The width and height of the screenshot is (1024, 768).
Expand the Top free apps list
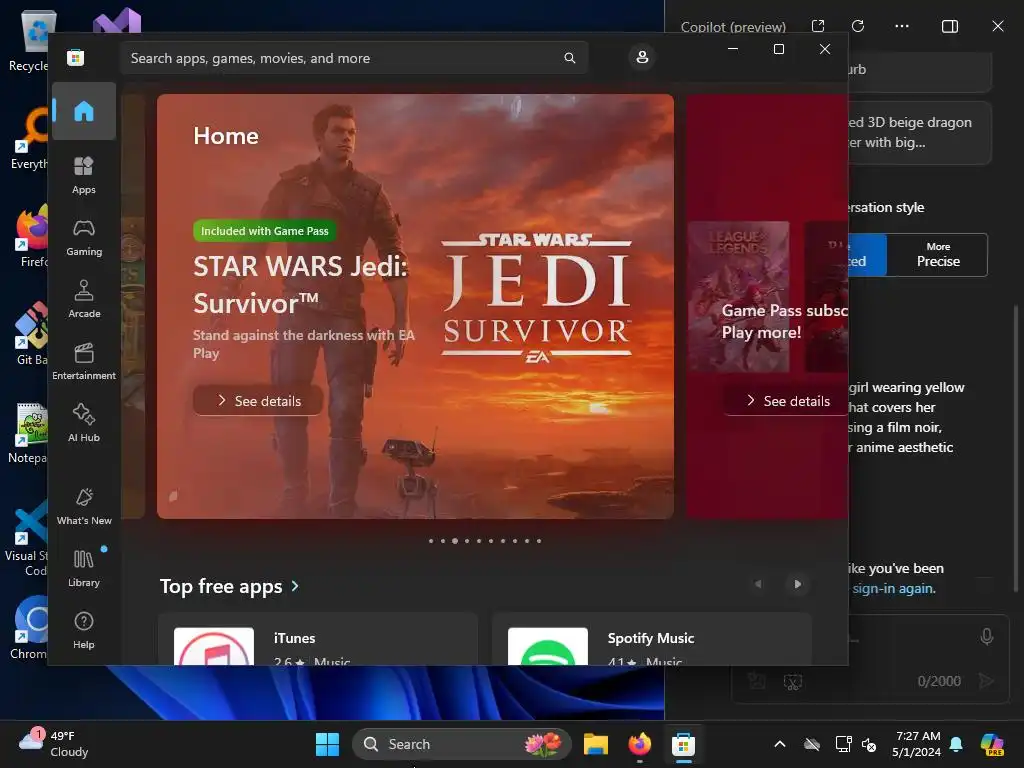tap(229, 586)
